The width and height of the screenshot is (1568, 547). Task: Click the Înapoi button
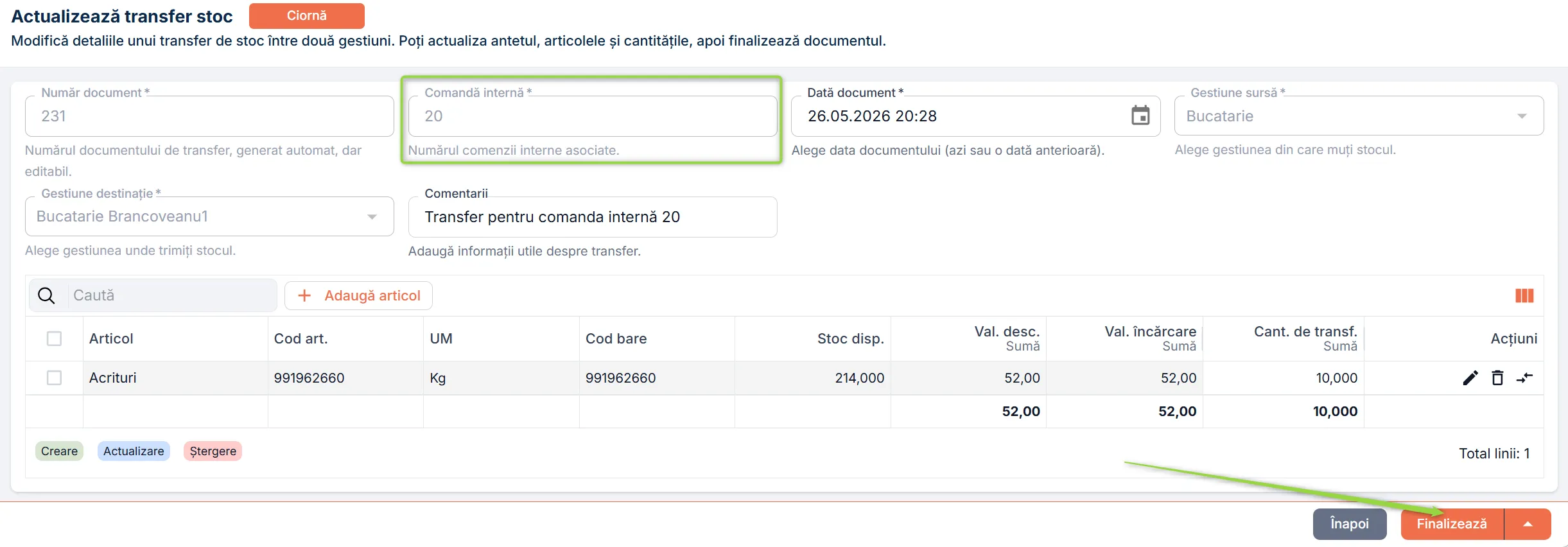[x=1350, y=524]
